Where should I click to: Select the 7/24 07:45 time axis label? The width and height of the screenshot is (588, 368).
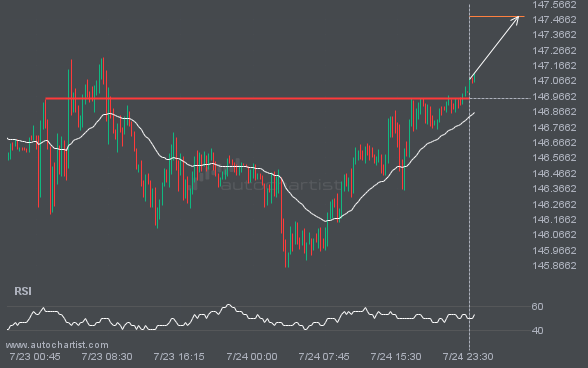[324, 356]
